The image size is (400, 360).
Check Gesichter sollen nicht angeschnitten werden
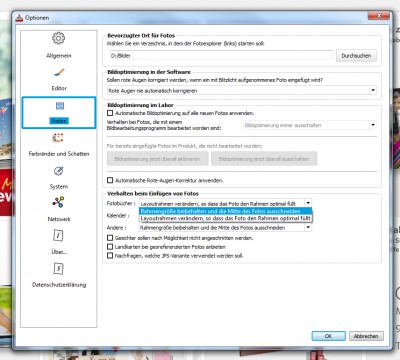(110, 238)
